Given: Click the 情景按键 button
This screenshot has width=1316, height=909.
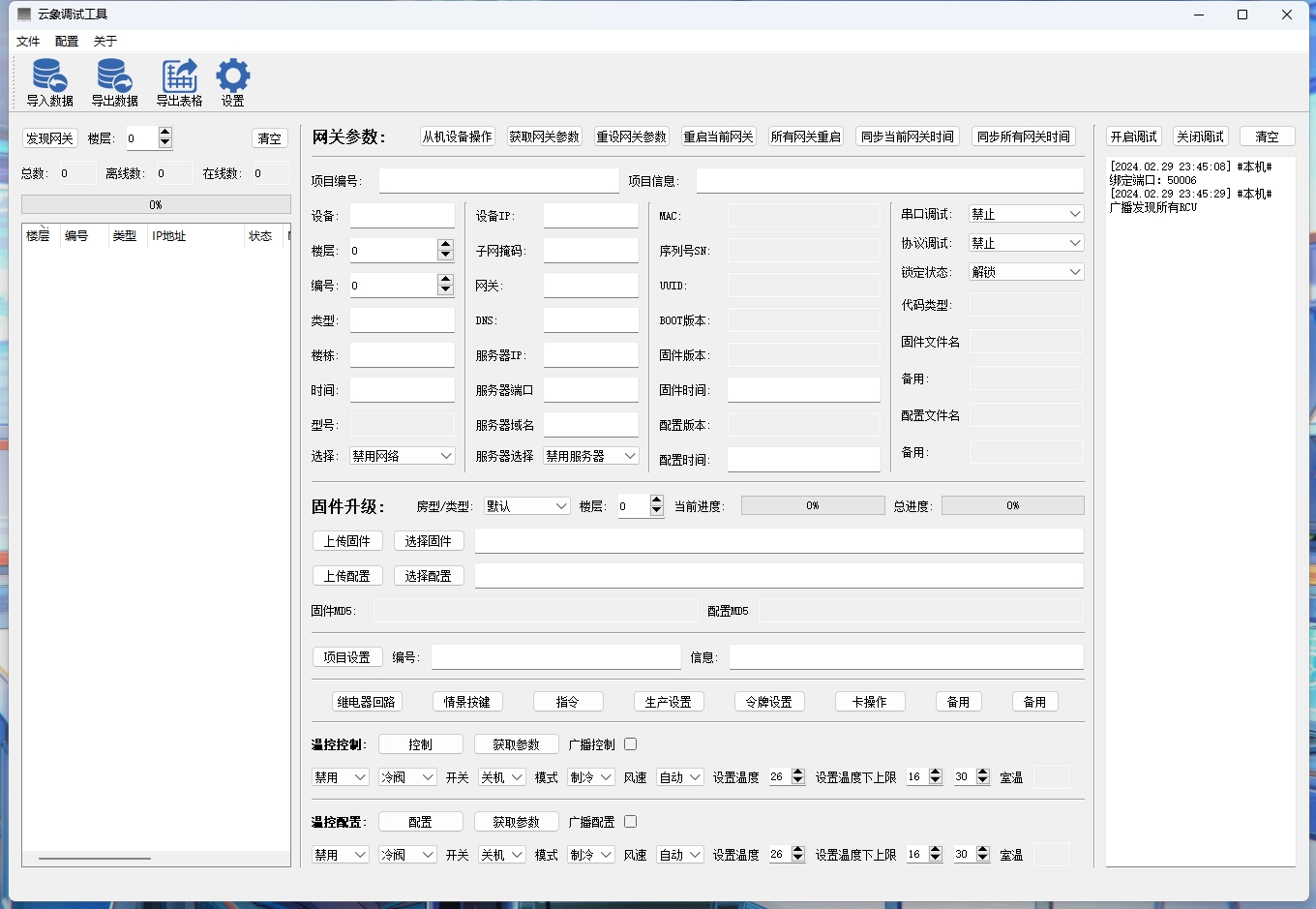Looking at the screenshot, I should [x=467, y=702].
